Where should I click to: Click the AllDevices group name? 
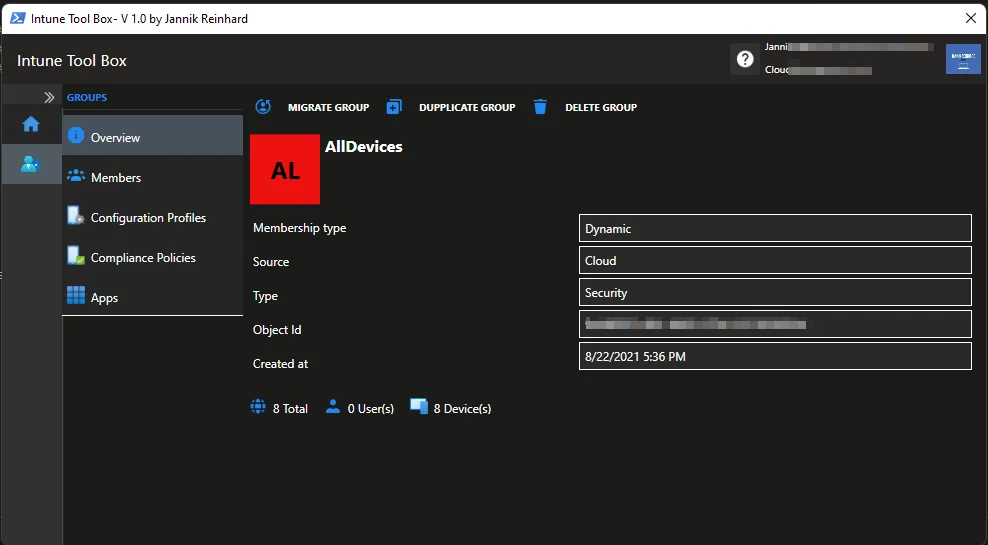[x=364, y=147]
